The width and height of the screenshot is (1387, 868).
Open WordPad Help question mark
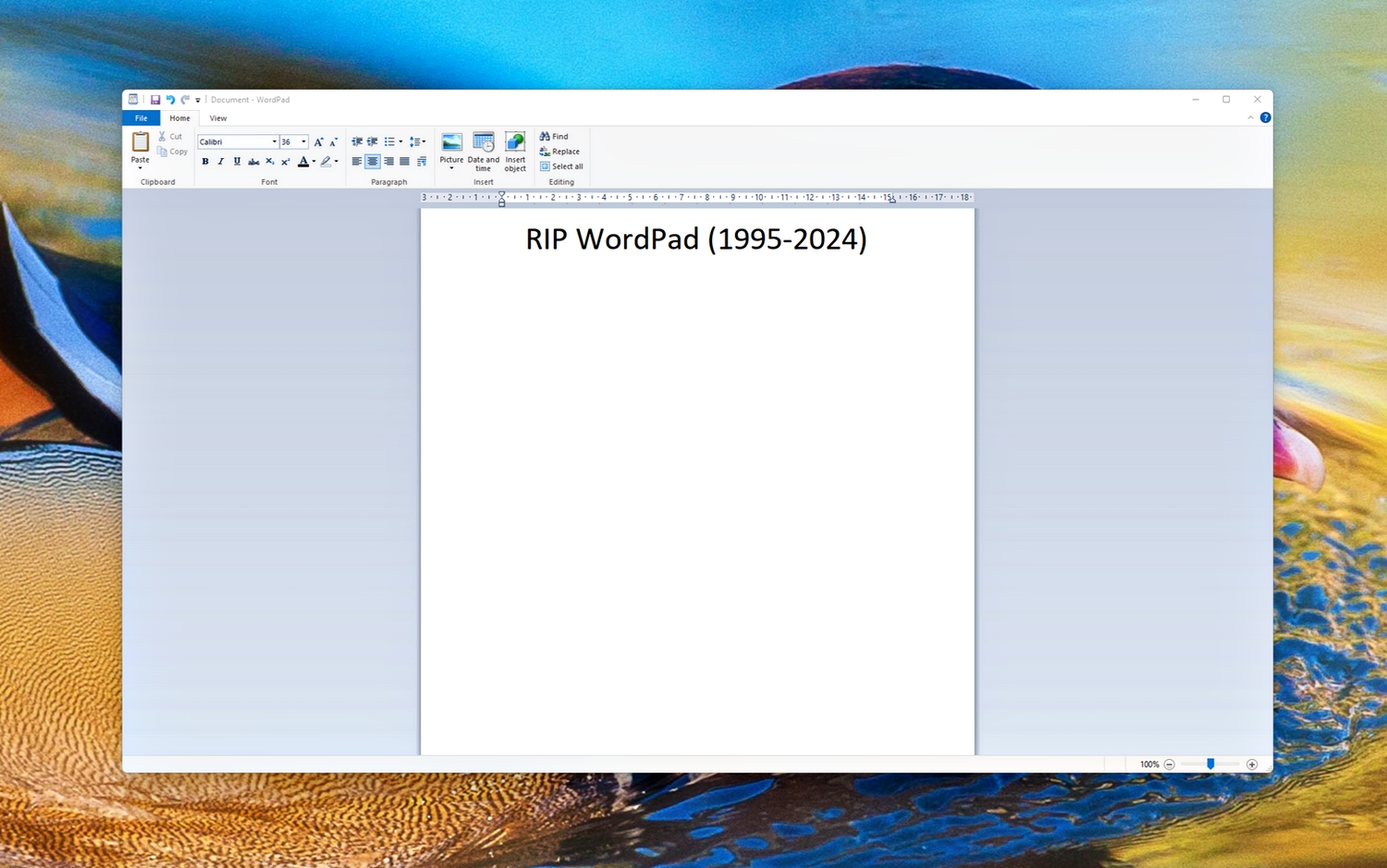tap(1266, 117)
